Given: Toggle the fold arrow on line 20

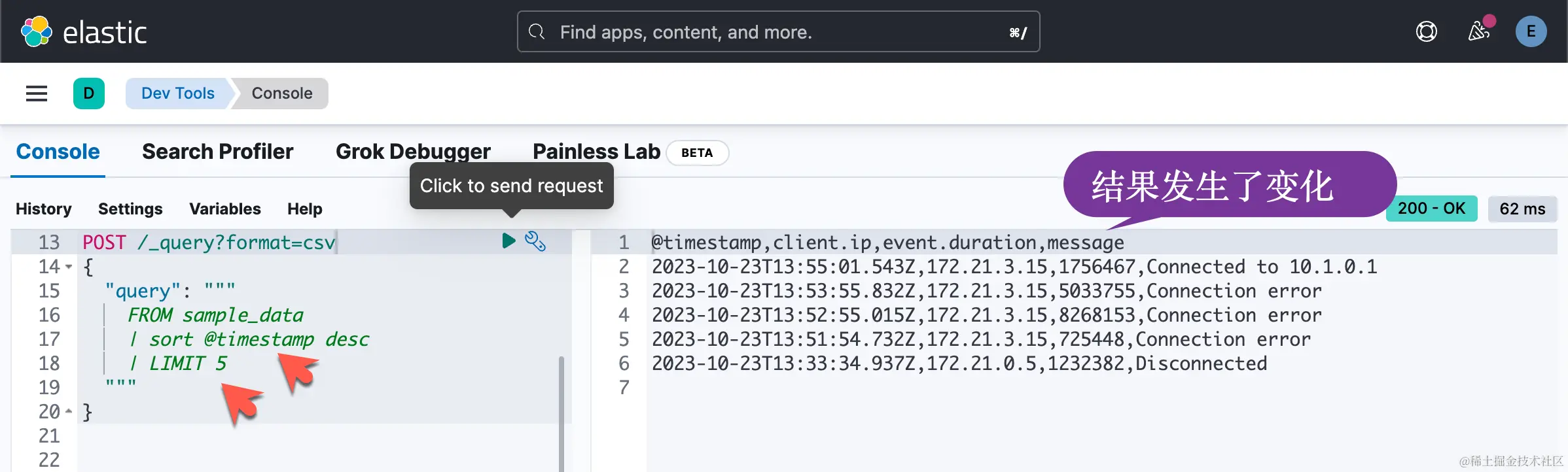Looking at the screenshot, I should [x=69, y=412].
